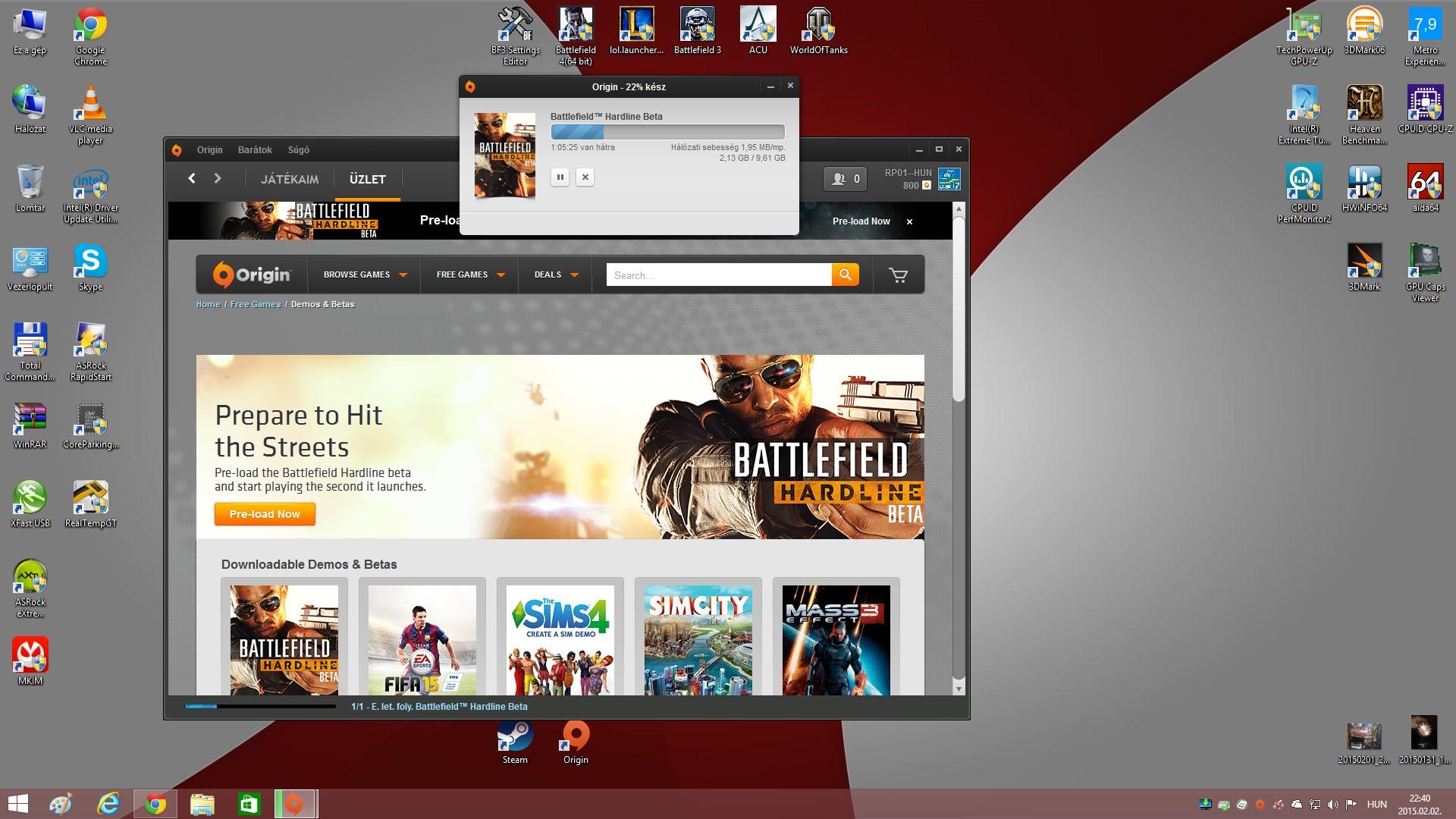Select the Heaven Benchmark desktop icon

(x=1364, y=115)
